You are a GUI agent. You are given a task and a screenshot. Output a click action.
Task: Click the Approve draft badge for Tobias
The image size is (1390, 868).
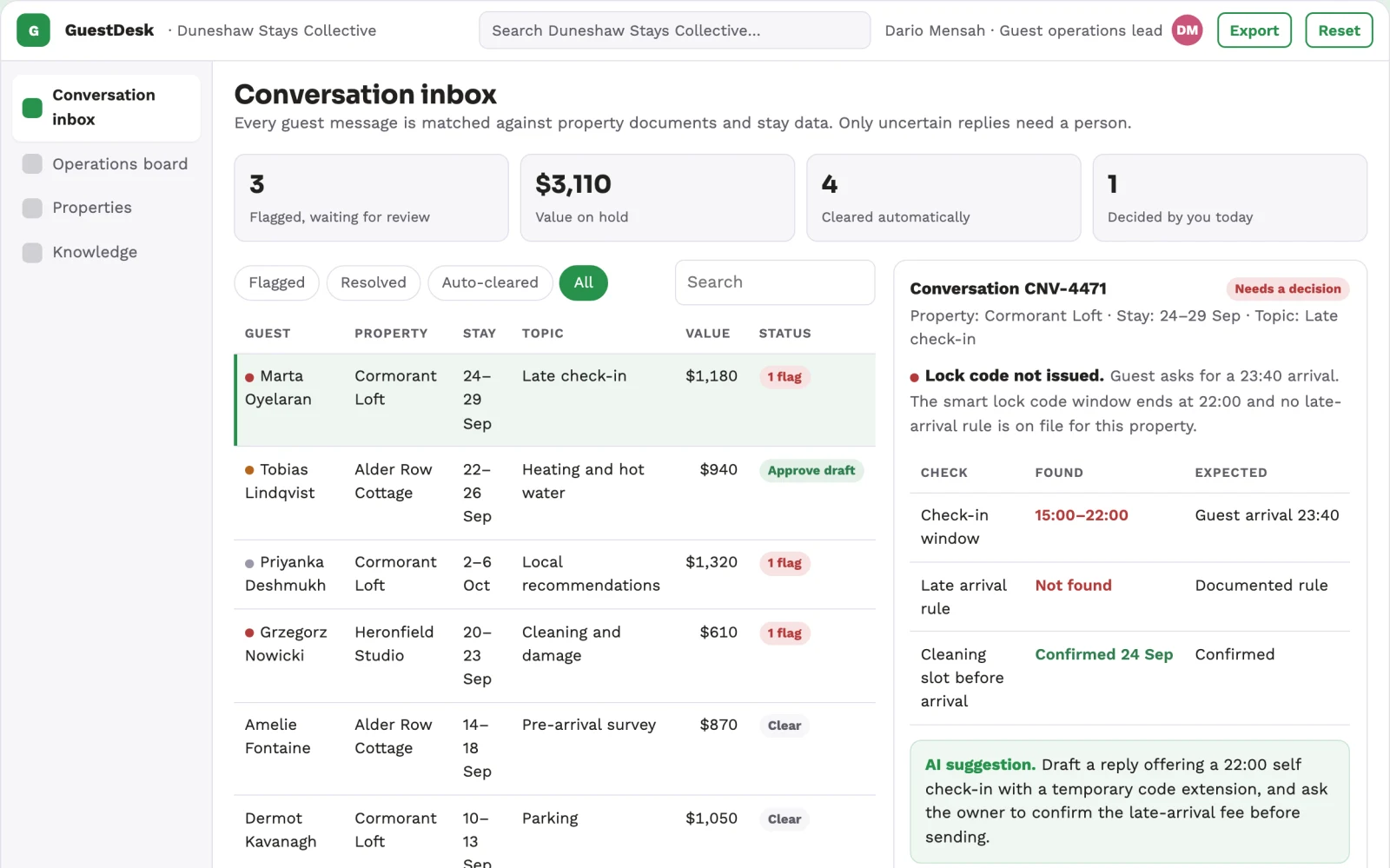(811, 470)
